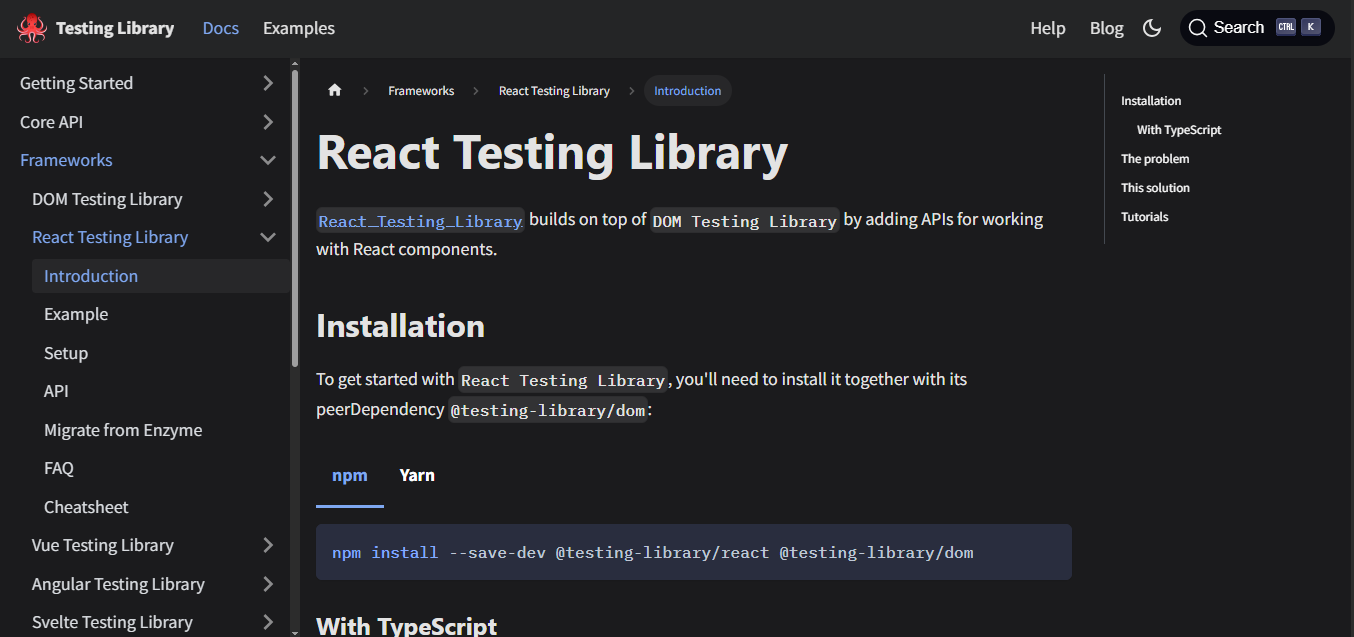Open the Docs navbar item
This screenshot has height=637, width=1354.
[221, 28]
